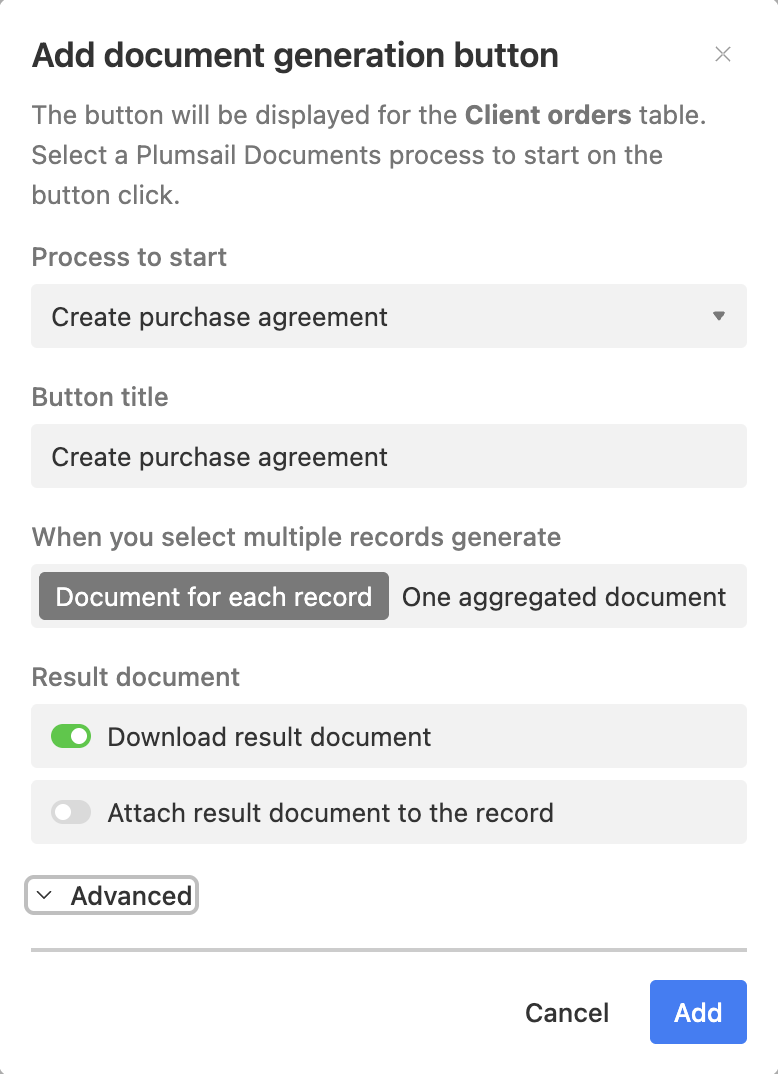Choose Create purchase agreement process
The height and width of the screenshot is (1074, 778).
tap(389, 316)
